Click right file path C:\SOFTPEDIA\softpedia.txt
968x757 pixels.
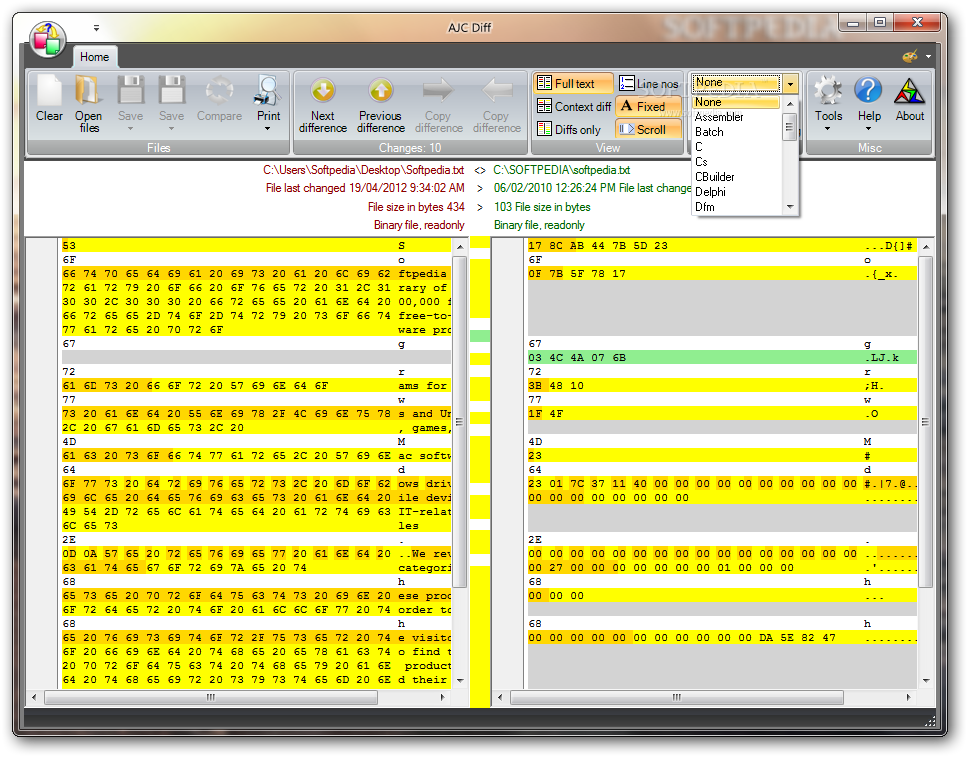(561, 170)
